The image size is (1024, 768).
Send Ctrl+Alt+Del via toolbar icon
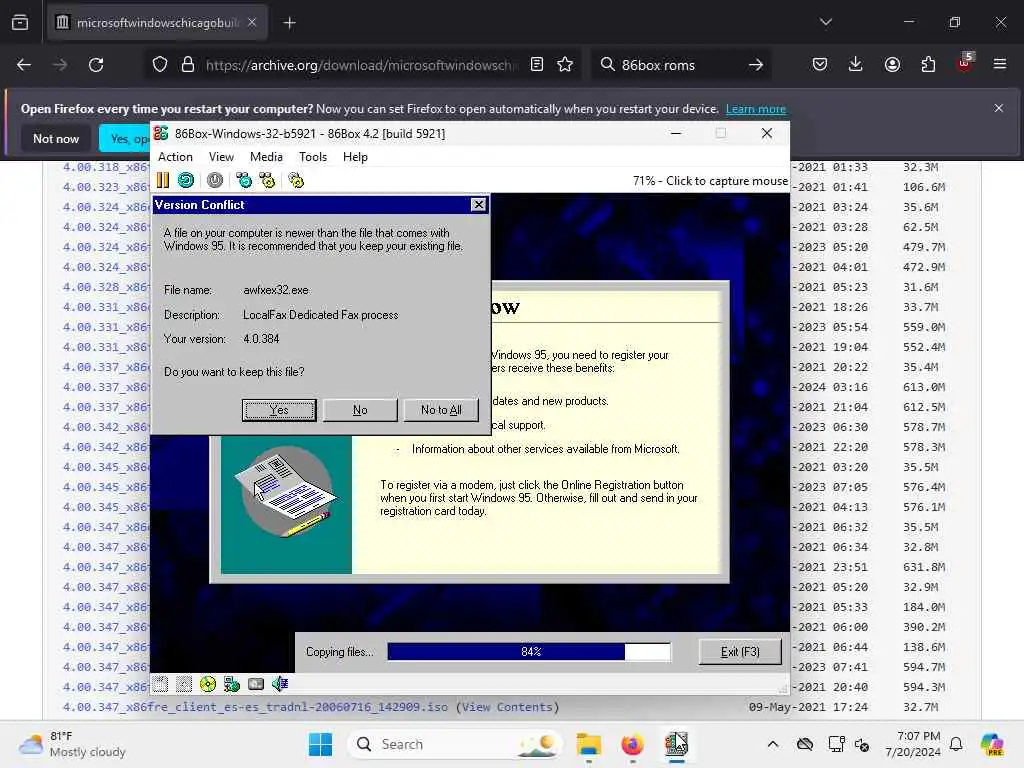pyautogui.click(x=244, y=180)
